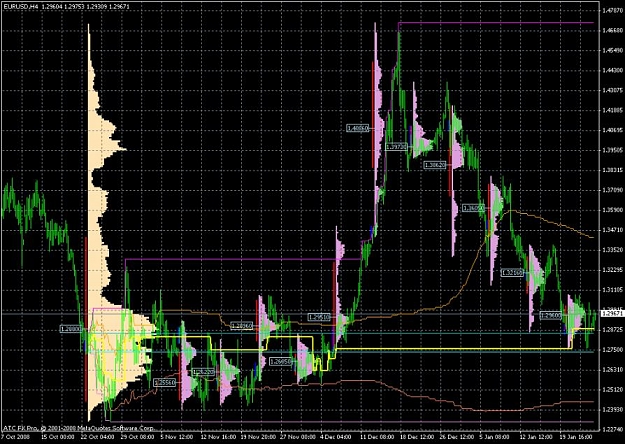Click the 1.26050 price label box

[x=280, y=361]
